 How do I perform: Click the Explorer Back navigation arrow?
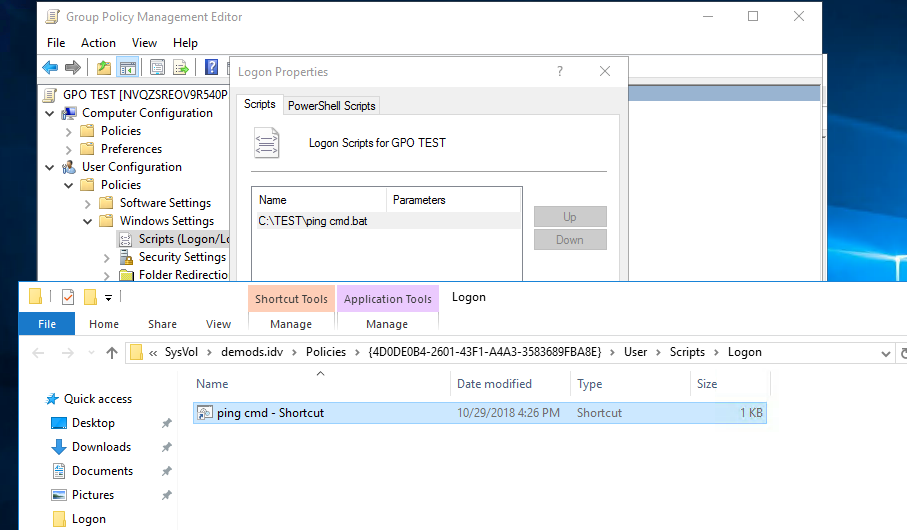[39, 352]
